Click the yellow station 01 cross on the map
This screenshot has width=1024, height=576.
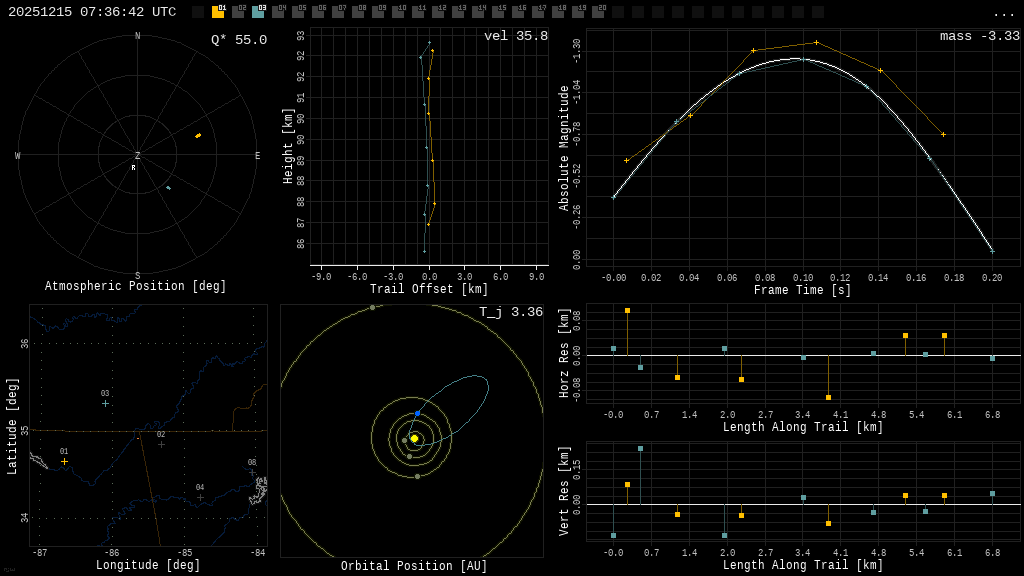click(x=64, y=462)
